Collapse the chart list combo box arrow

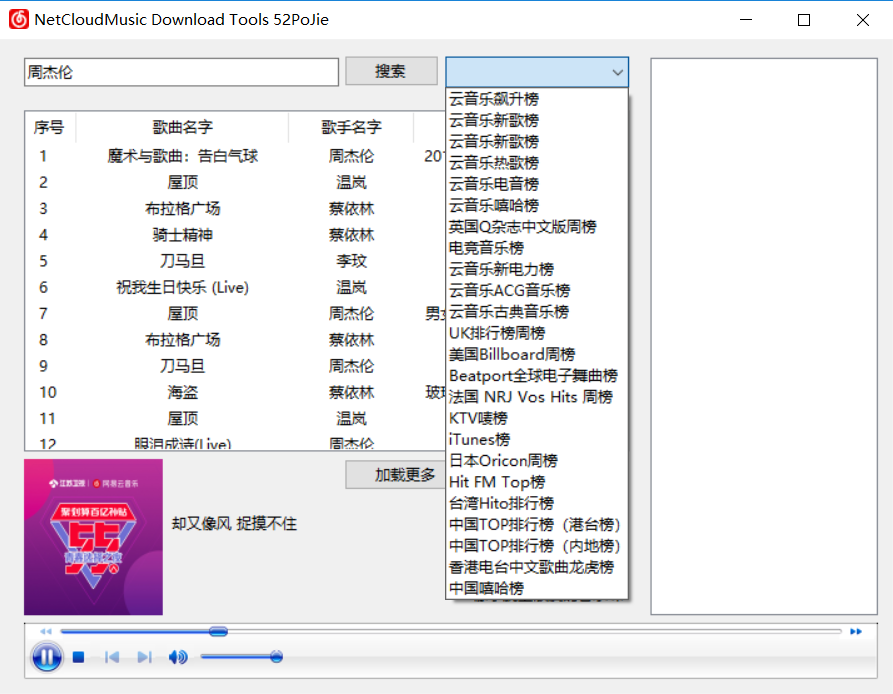(617, 72)
